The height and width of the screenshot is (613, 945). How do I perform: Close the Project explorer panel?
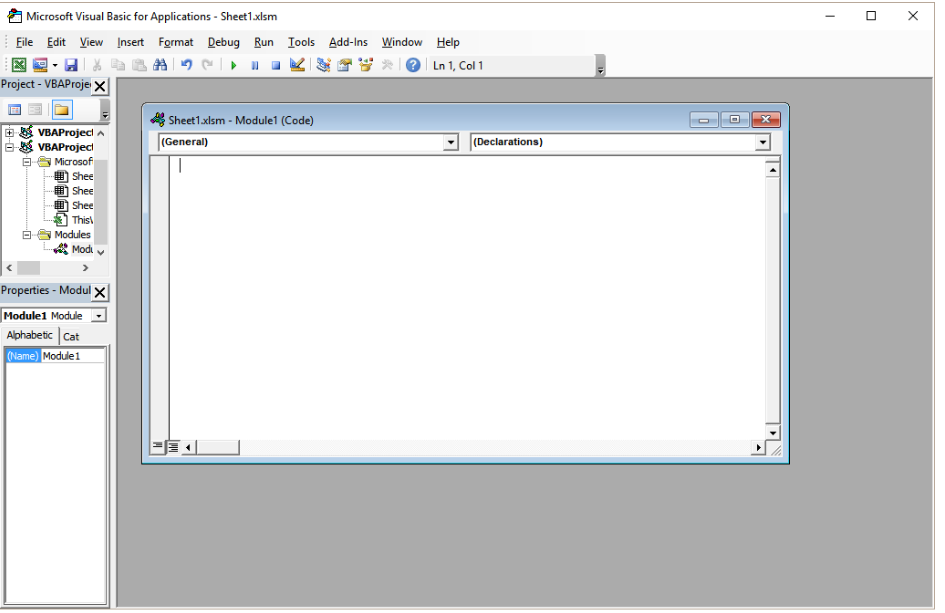pos(100,86)
